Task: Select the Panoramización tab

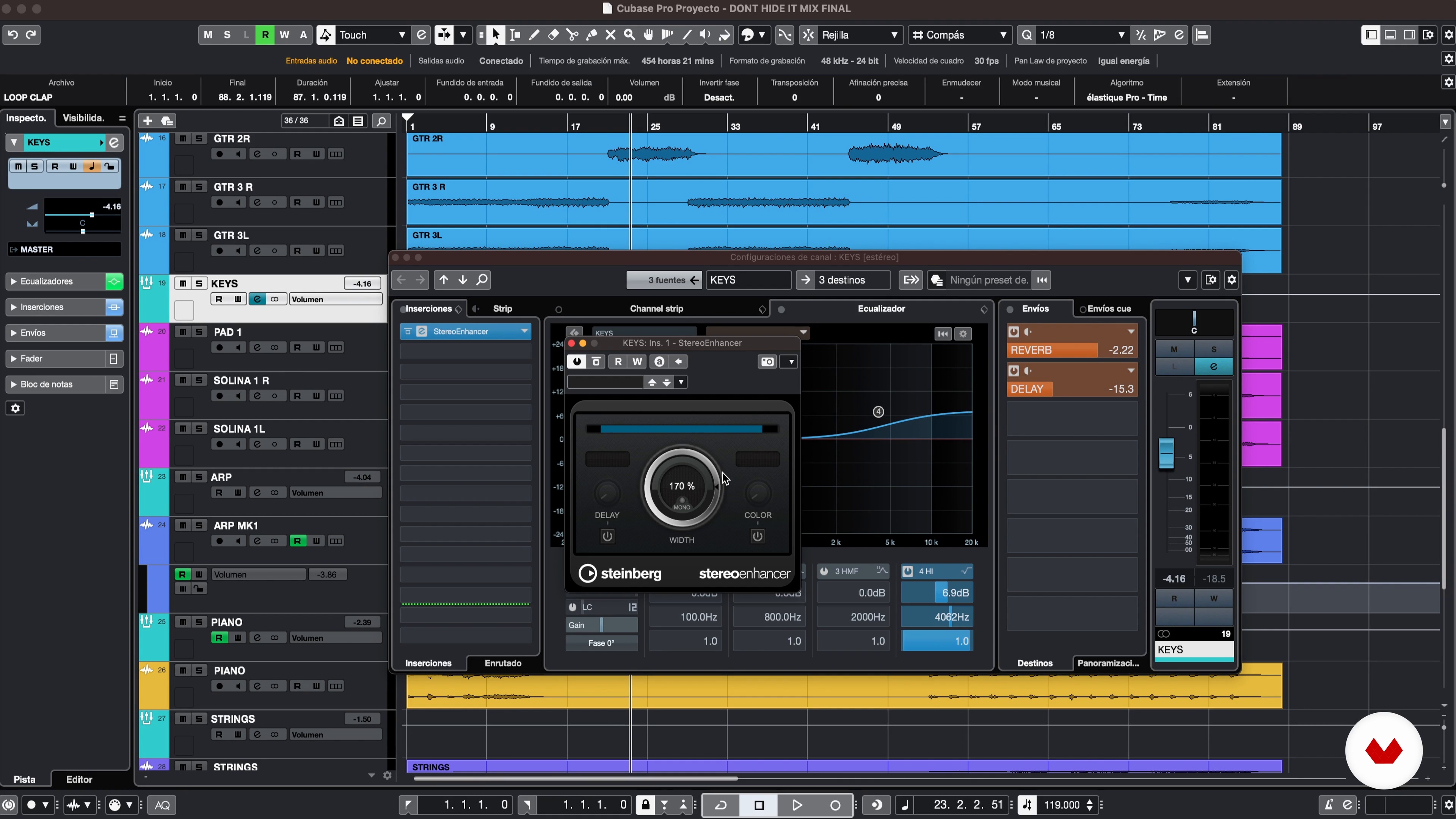Action: [1108, 663]
